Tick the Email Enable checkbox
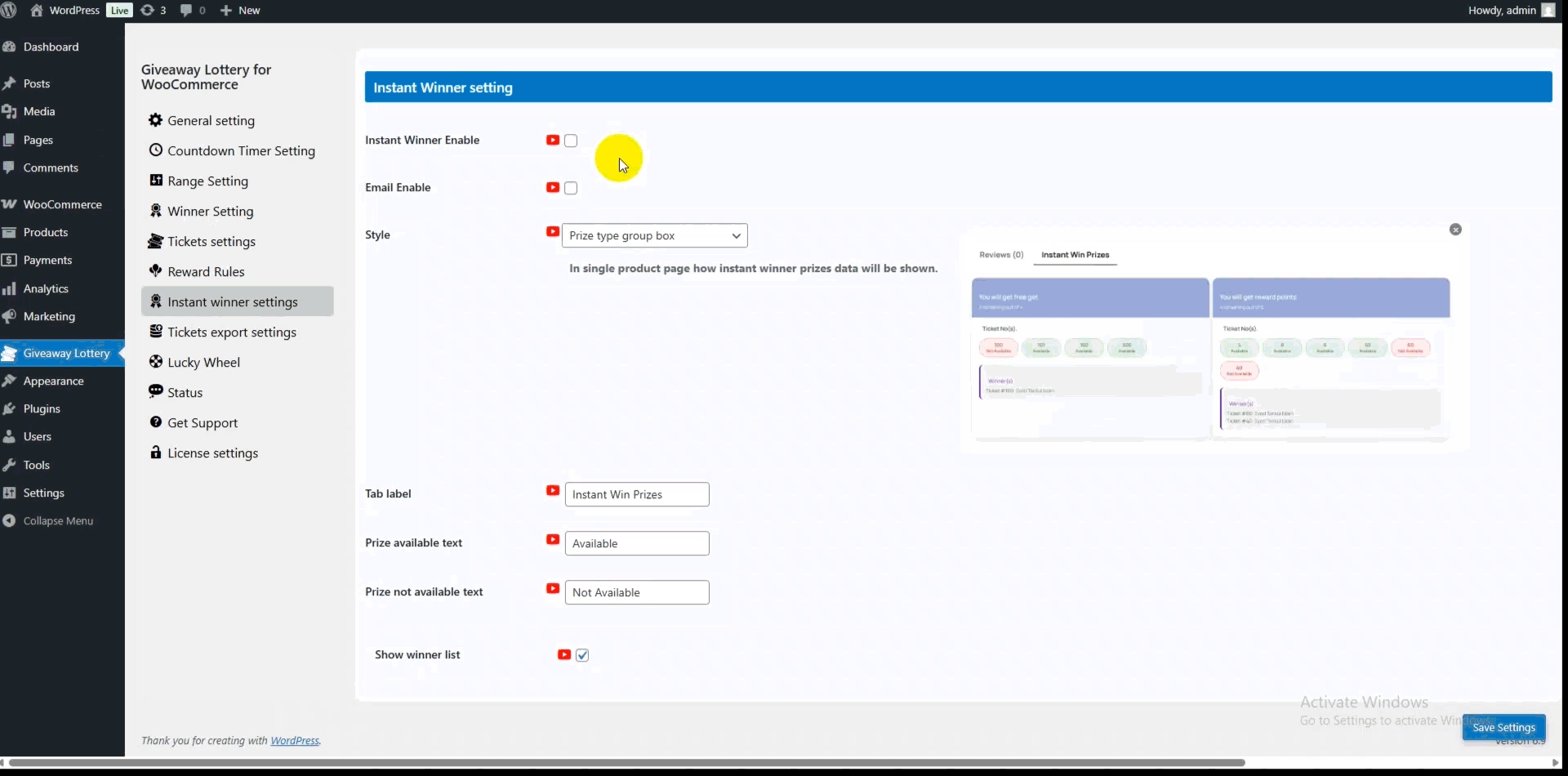The width and height of the screenshot is (1568, 776). click(571, 188)
